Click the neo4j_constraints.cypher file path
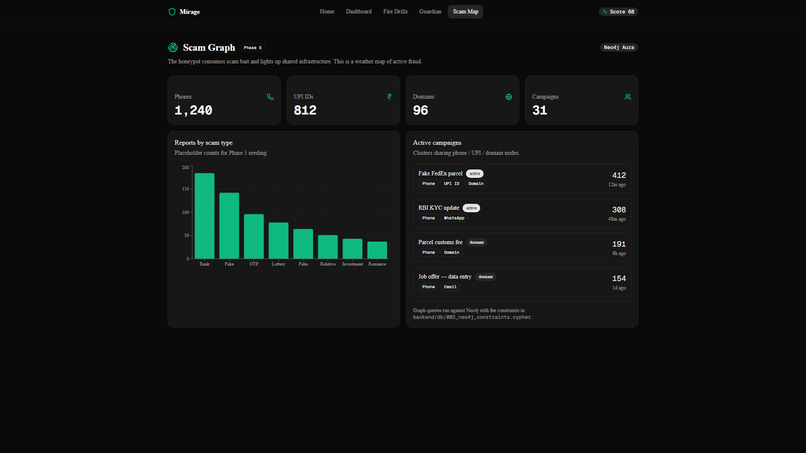The image size is (806, 453). (472, 317)
